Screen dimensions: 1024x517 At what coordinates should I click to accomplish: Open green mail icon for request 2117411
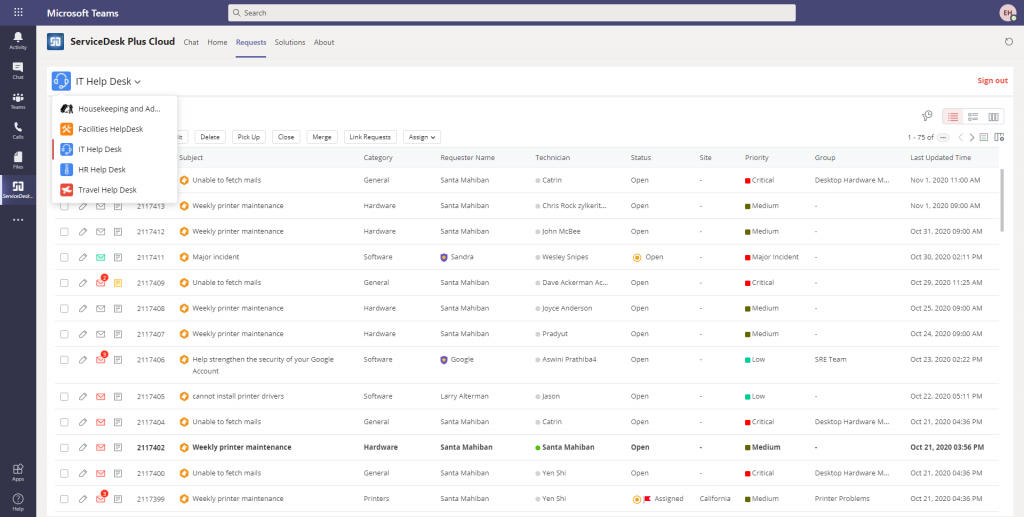pyautogui.click(x=100, y=257)
